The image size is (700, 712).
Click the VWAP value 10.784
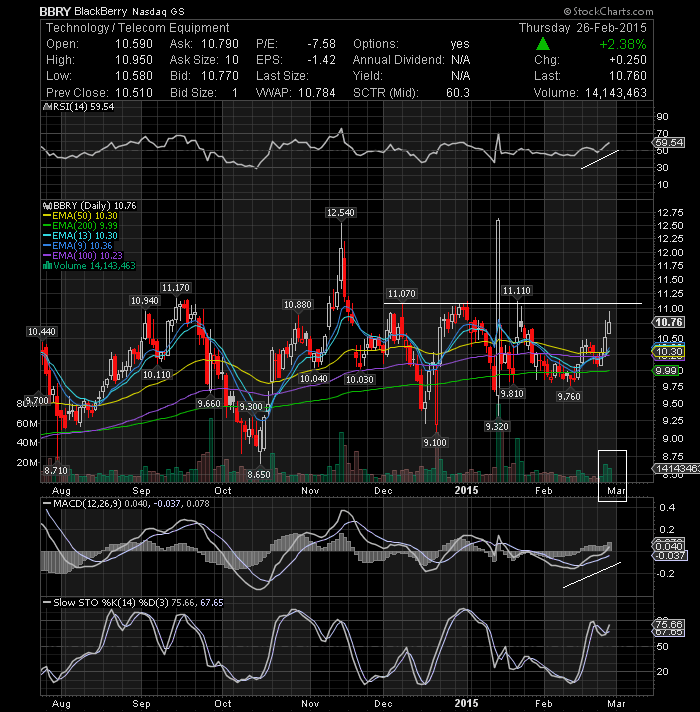316,93
